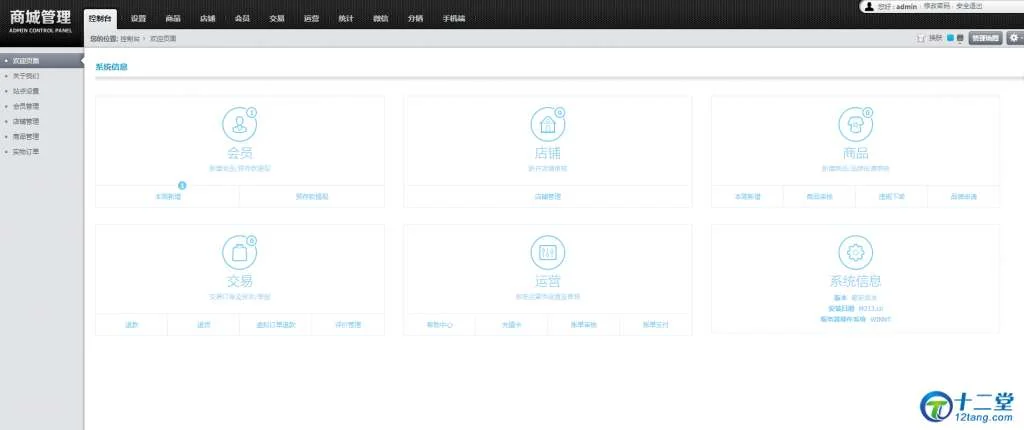Click the 管理地图 button
1024x430 pixels.
point(984,38)
